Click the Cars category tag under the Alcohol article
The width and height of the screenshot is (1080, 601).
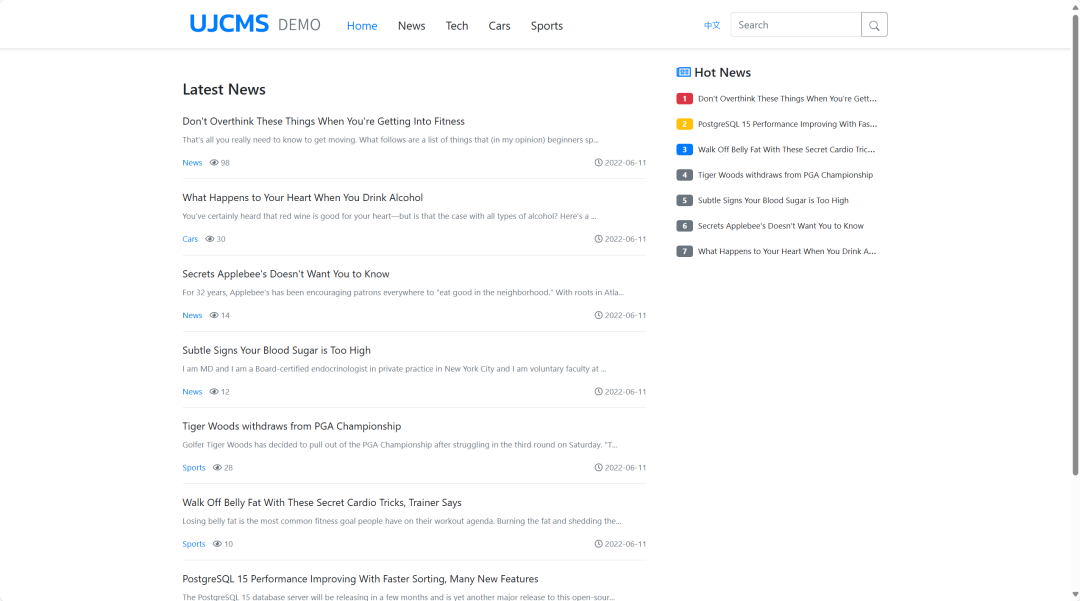[190, 239]
